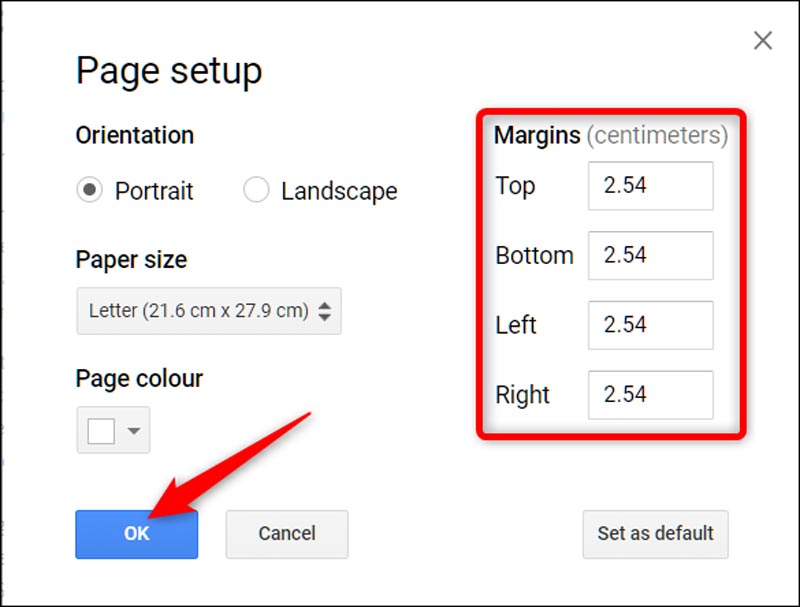Click the Page setup dialog title
This screenshot has height=607, width=800.
tap(169, 71)
